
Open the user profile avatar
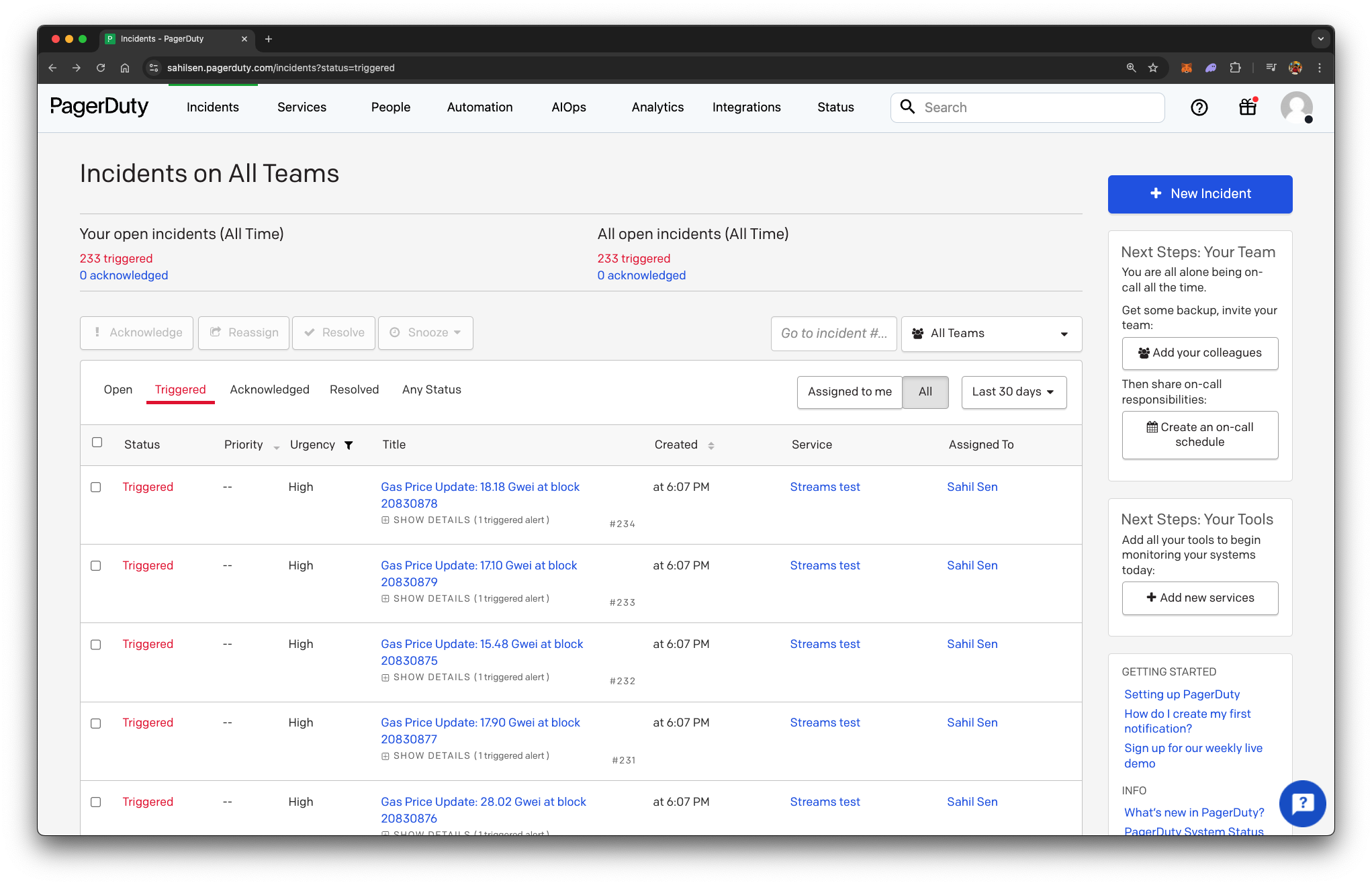(1297, 107)
